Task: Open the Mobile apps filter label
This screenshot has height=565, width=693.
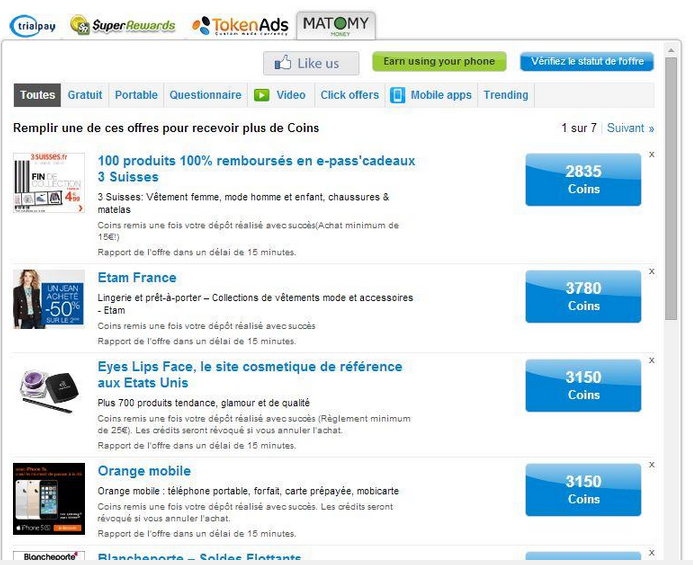Action: point(441,95)
